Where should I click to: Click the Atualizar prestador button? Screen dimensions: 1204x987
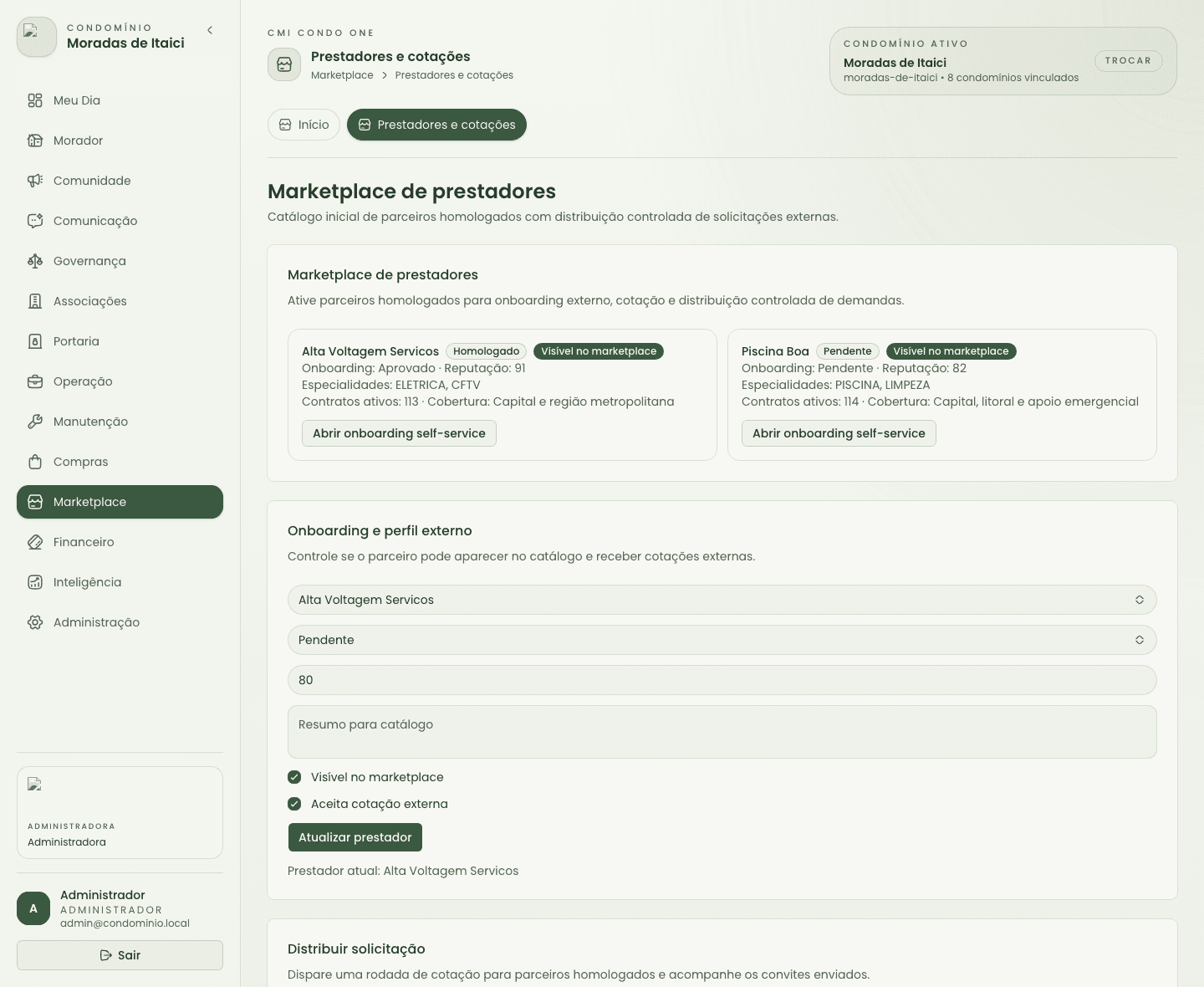pos(355,837)
